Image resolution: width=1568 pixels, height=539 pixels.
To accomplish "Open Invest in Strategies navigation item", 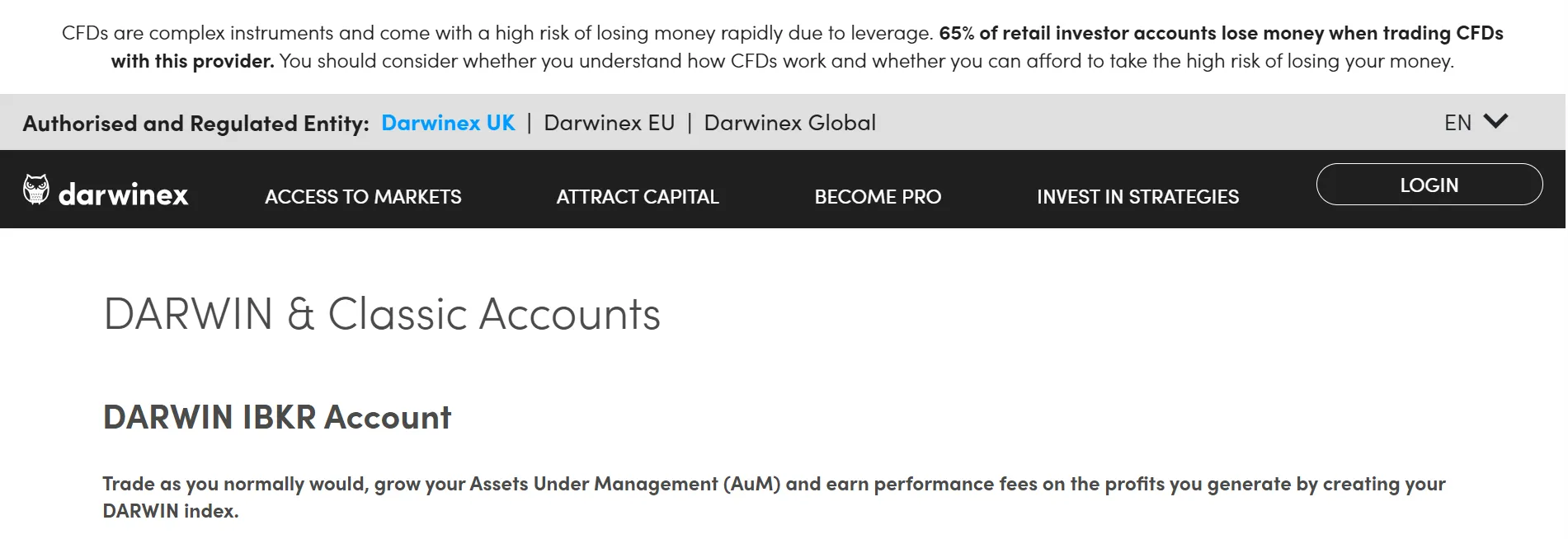I will 1137,197.
